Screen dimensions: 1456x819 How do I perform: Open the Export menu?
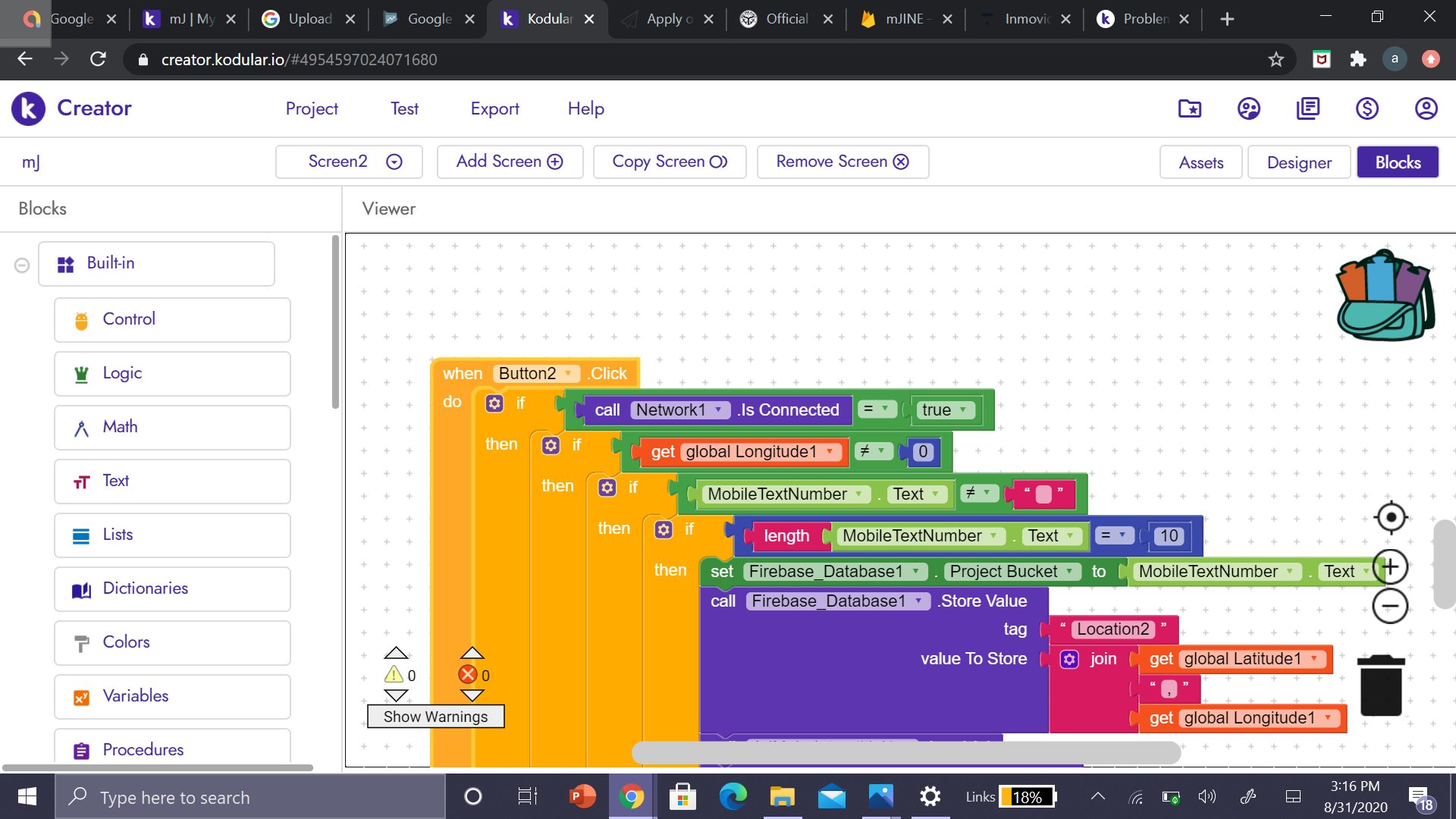(494, 108)
